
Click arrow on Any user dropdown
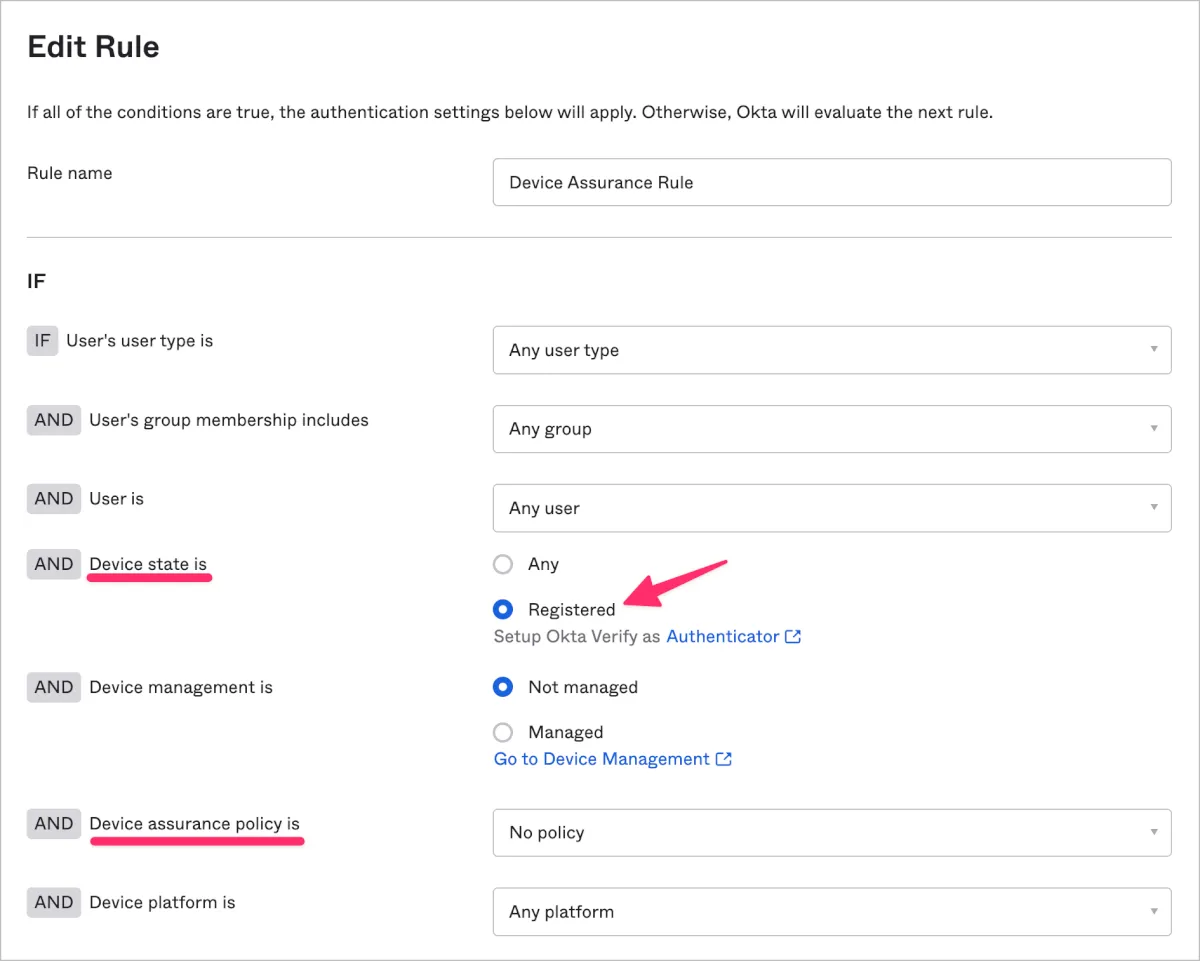tap(1154, 508)
